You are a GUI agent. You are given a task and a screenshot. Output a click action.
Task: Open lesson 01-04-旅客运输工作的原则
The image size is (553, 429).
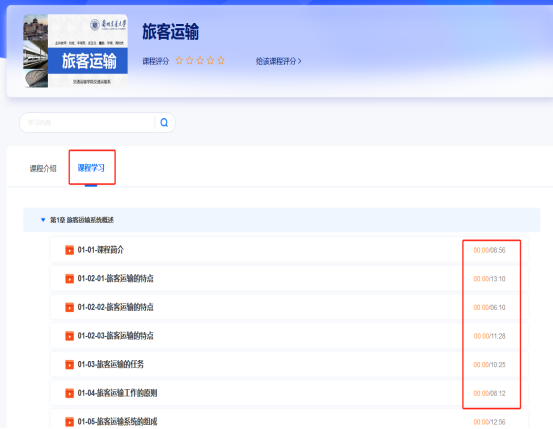[x=289, y=393]
